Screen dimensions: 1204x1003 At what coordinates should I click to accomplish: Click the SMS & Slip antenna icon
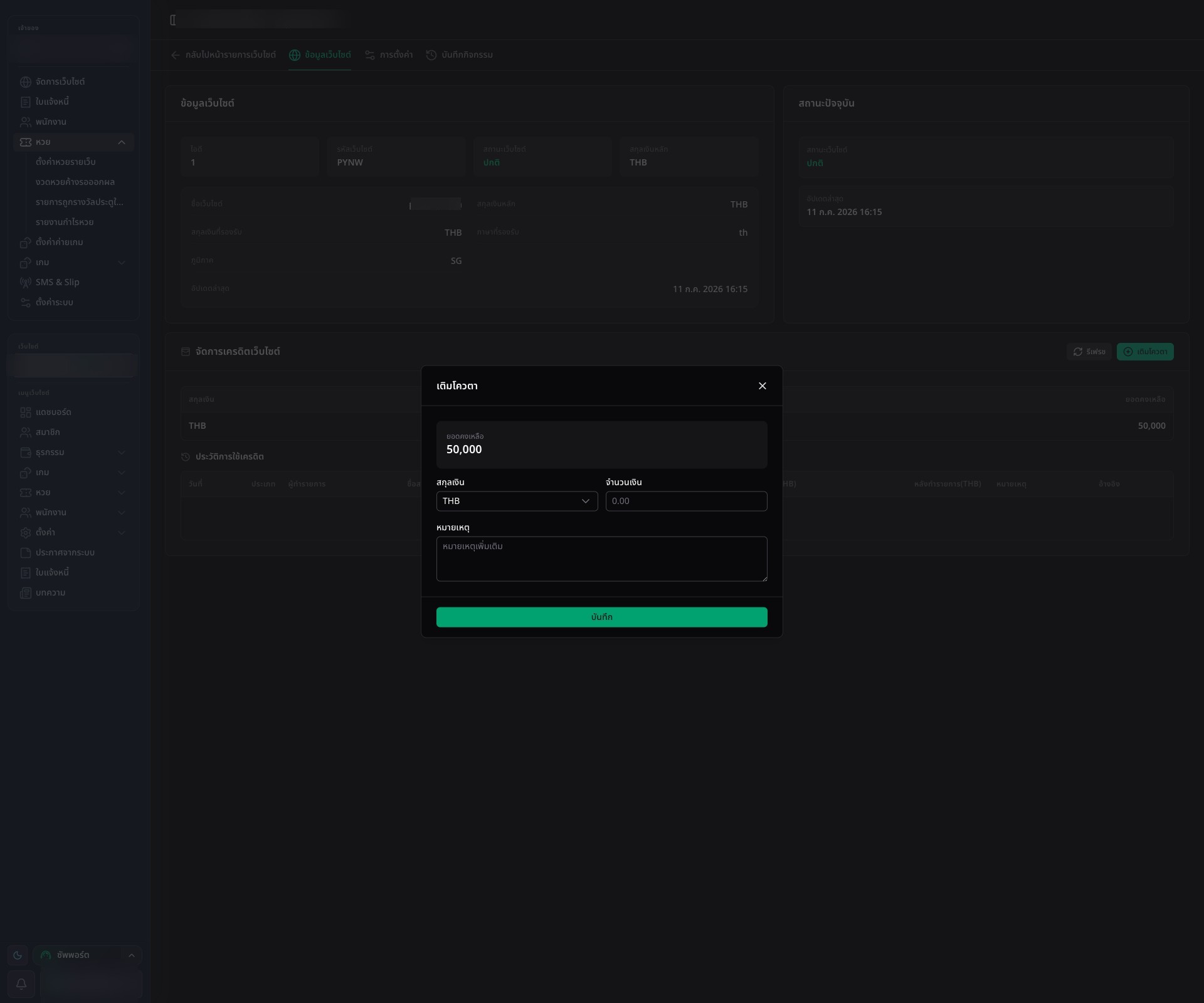click(x=26, y=283)
